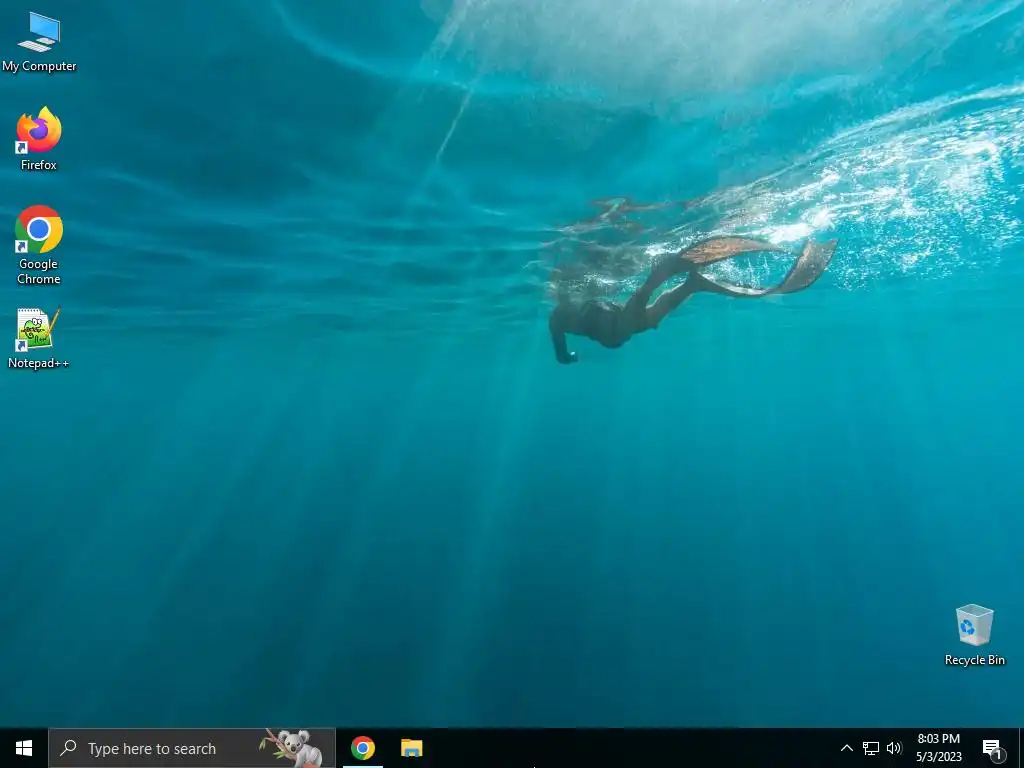Click the koala search highlight image

[x=293, y=748]
